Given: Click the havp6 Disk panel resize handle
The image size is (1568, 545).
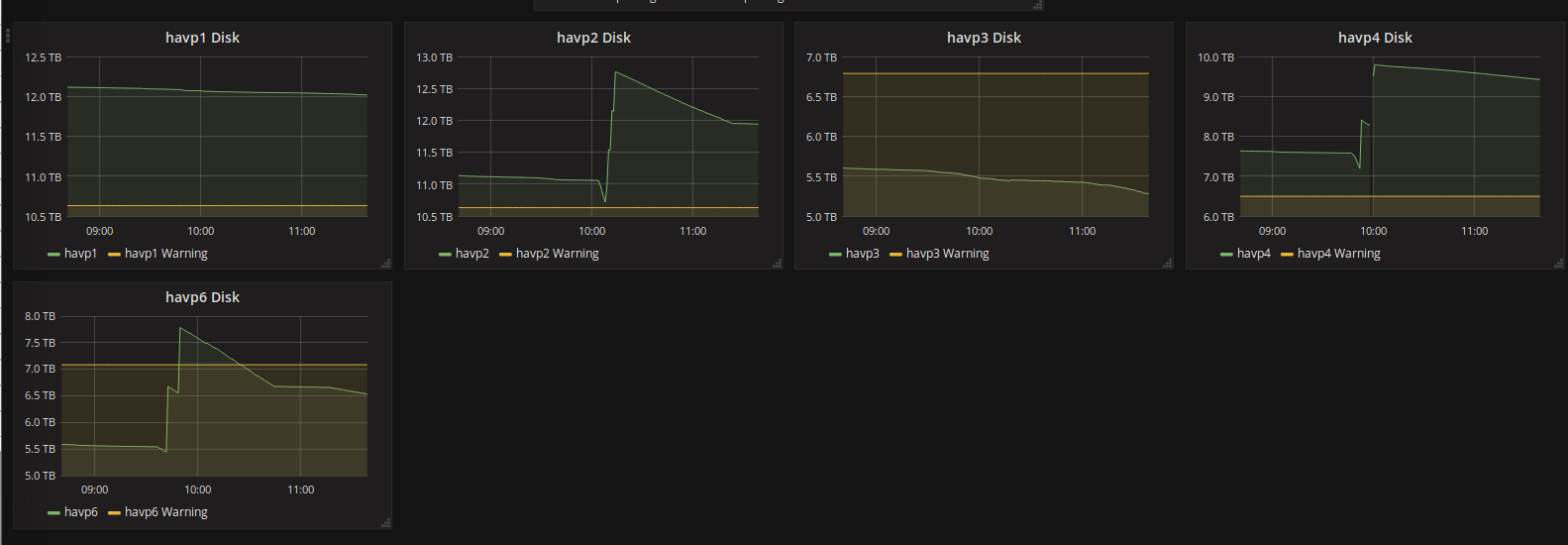Looking at the screenshot, I should 386,522.
